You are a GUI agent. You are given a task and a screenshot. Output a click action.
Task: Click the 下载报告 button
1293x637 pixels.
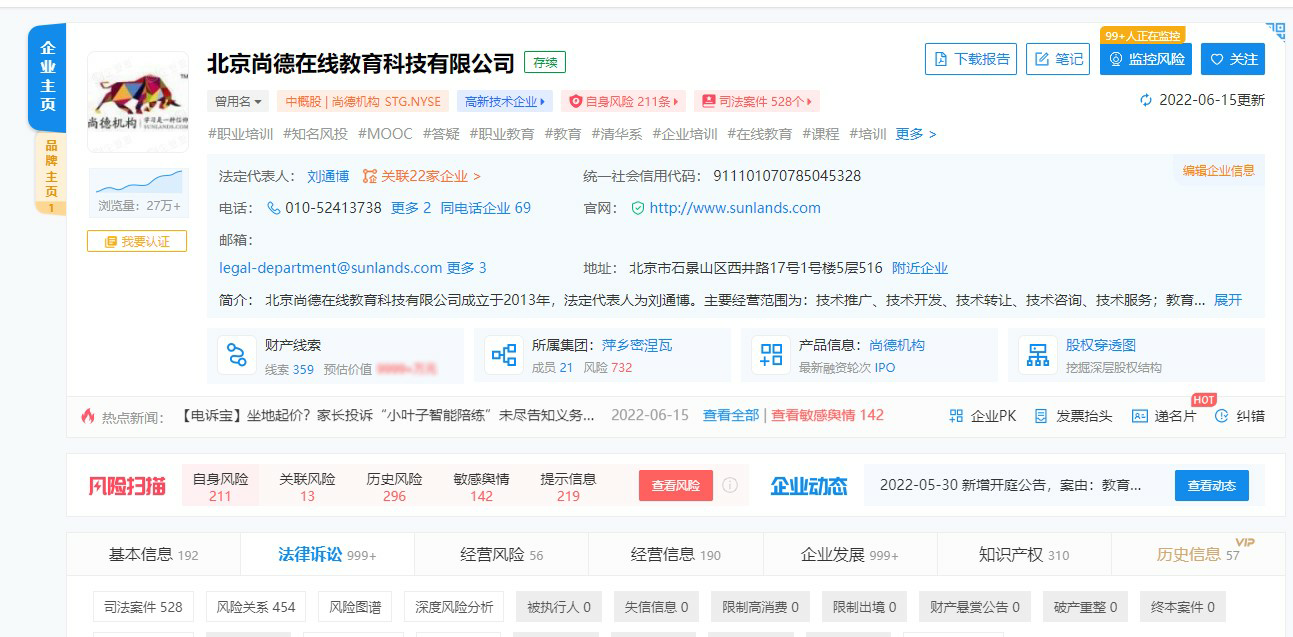click(970, 59)
